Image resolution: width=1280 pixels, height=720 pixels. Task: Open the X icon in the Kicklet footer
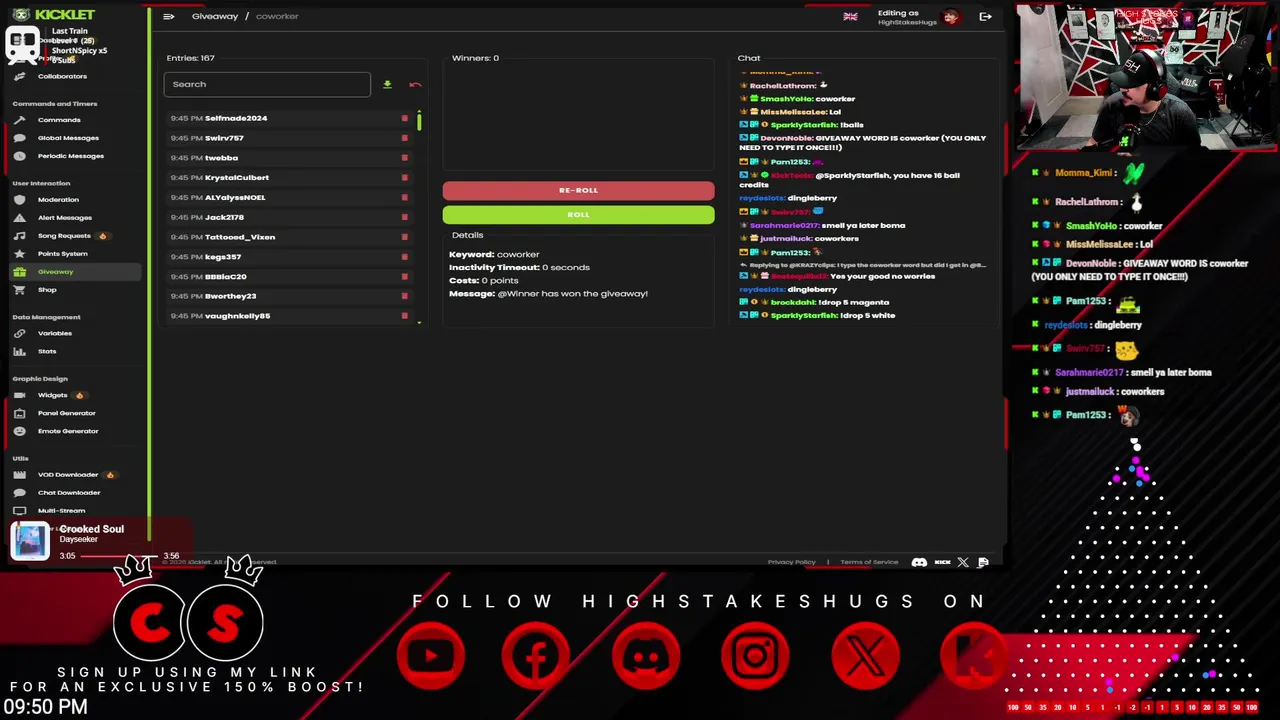963,562
